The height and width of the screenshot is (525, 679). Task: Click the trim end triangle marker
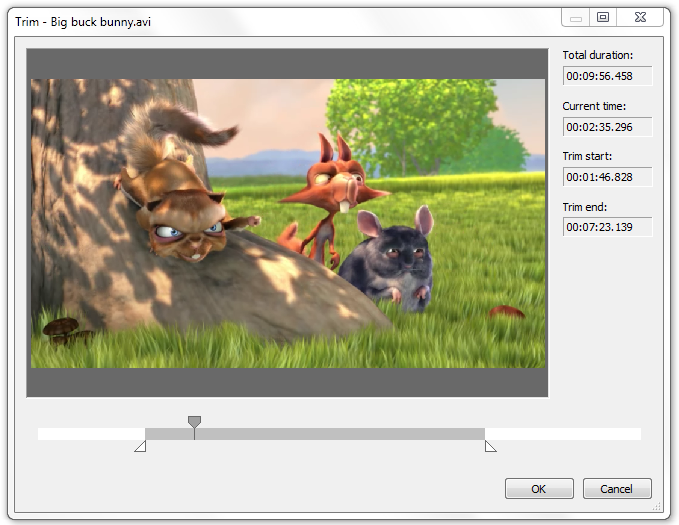pyautogui.click(x=491, y=446)
